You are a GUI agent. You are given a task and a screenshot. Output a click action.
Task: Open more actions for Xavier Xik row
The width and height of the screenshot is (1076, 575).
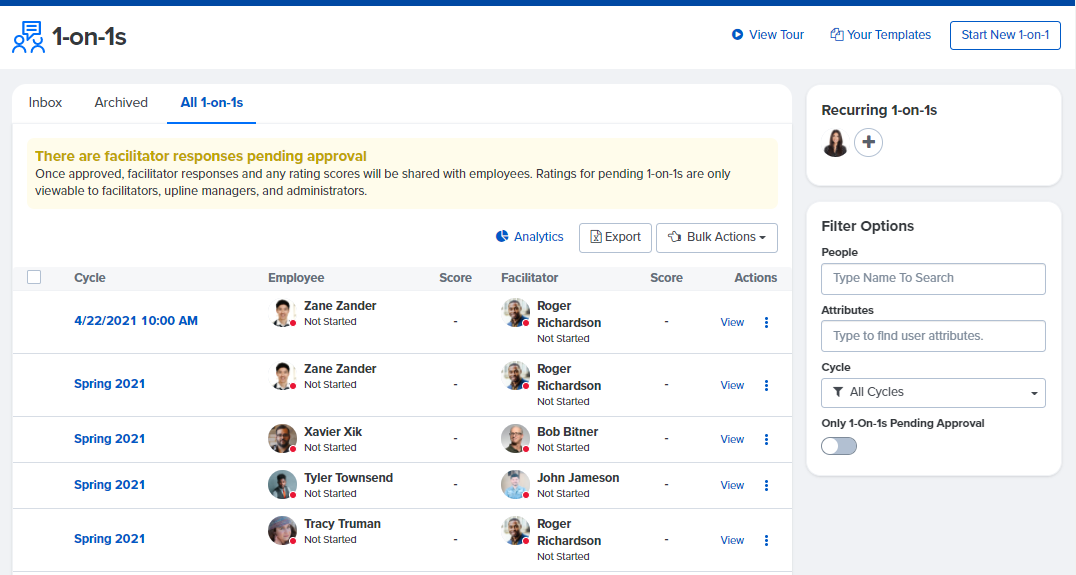pyautogui.click(x=767, y=439)
